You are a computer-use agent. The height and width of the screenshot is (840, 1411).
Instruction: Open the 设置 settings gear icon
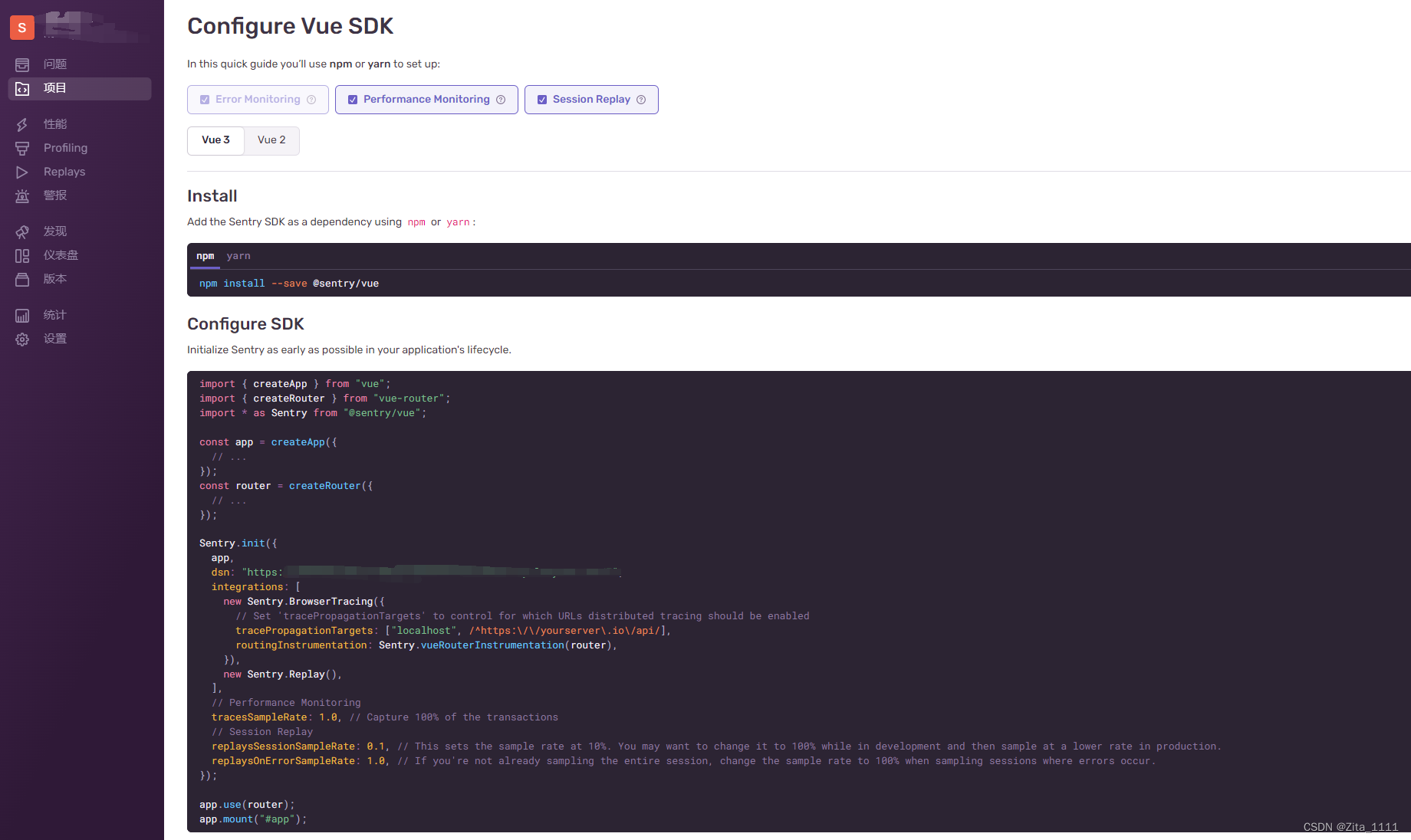click(x=22, y=339)
